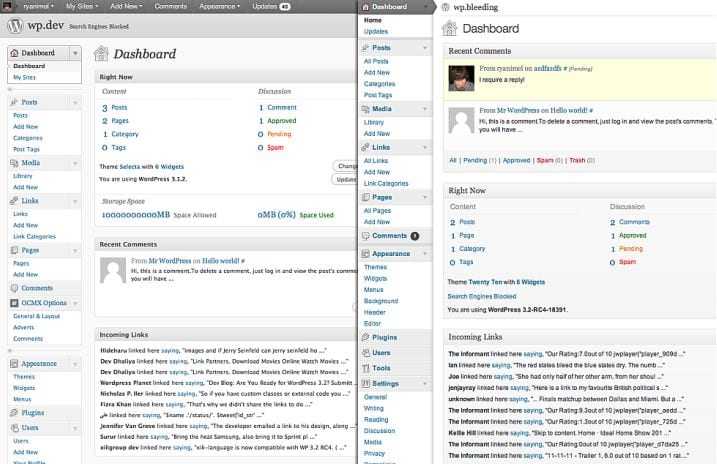Filter recent comments by Trash (0)
Screen dimensions: 717x464
[x=577, y=160]
